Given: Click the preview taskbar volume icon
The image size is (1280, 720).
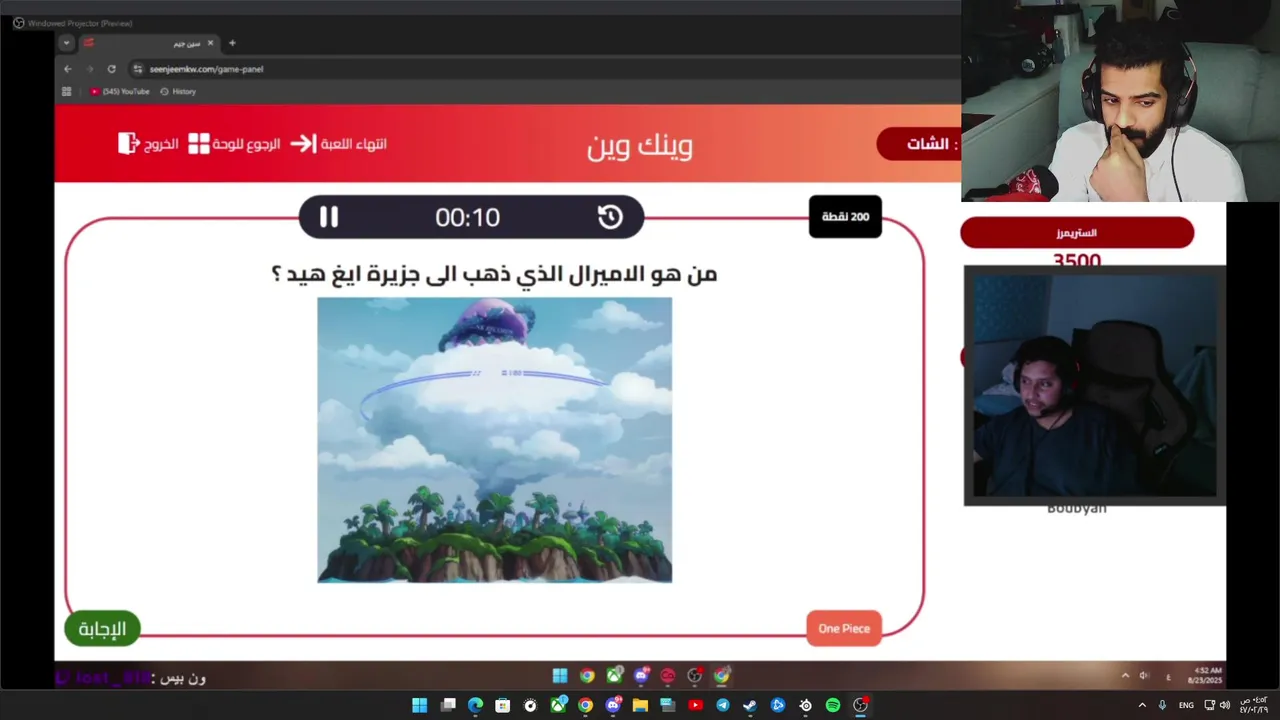Looking at the screenshot, I should (x=1145, y=675).
